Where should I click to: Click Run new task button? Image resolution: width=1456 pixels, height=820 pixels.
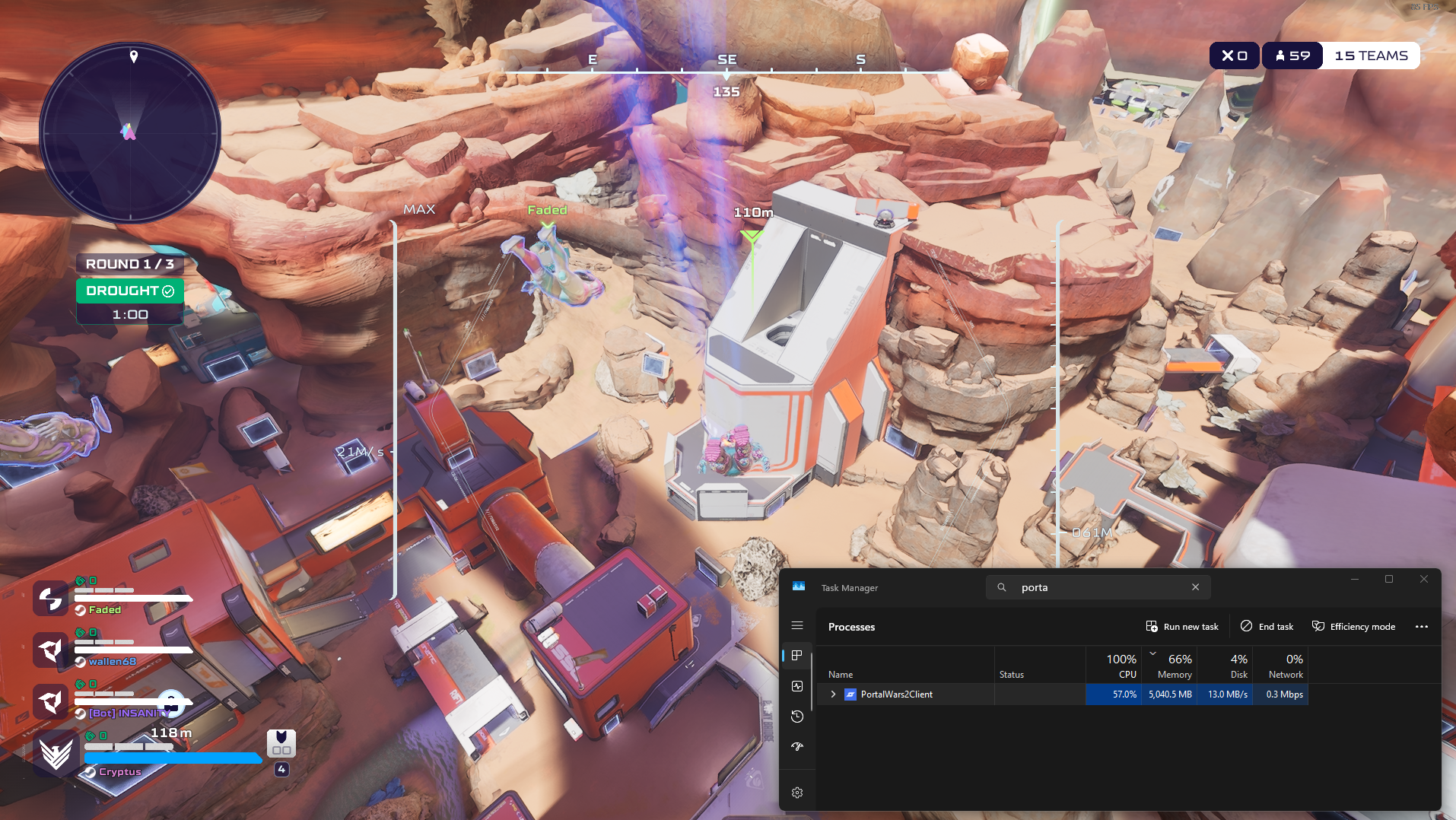point(1182,627)
